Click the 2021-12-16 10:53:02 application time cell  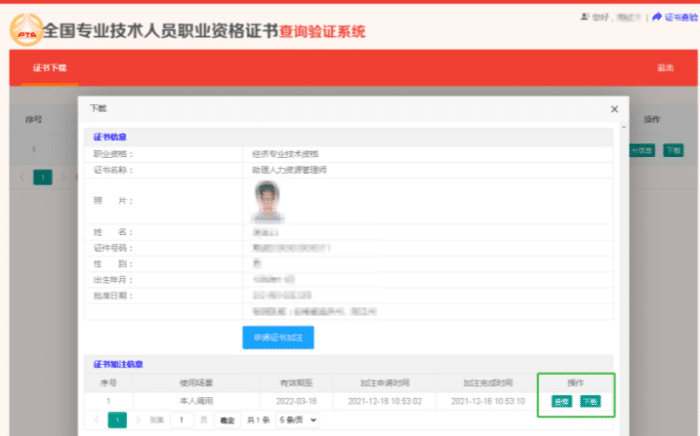coord(385,401)
